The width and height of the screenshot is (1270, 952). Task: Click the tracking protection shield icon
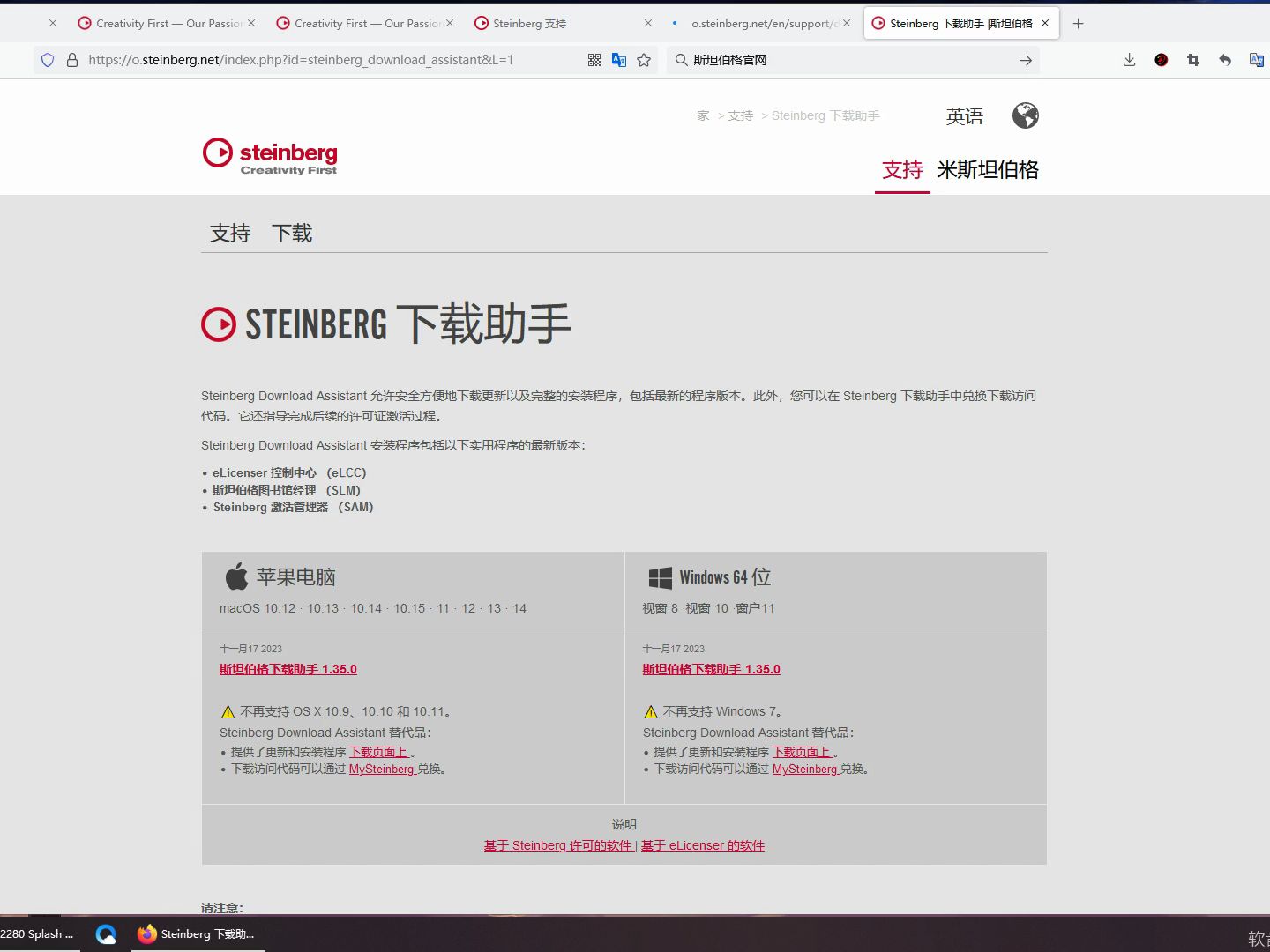(x=48, y=60)
